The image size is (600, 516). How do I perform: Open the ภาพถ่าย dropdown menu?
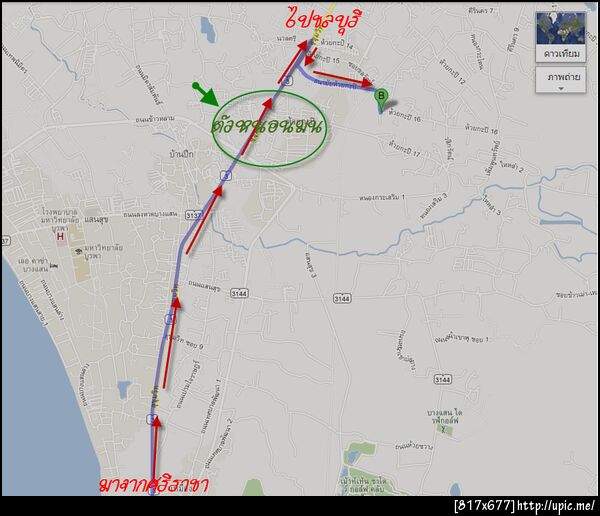(561, 80)
